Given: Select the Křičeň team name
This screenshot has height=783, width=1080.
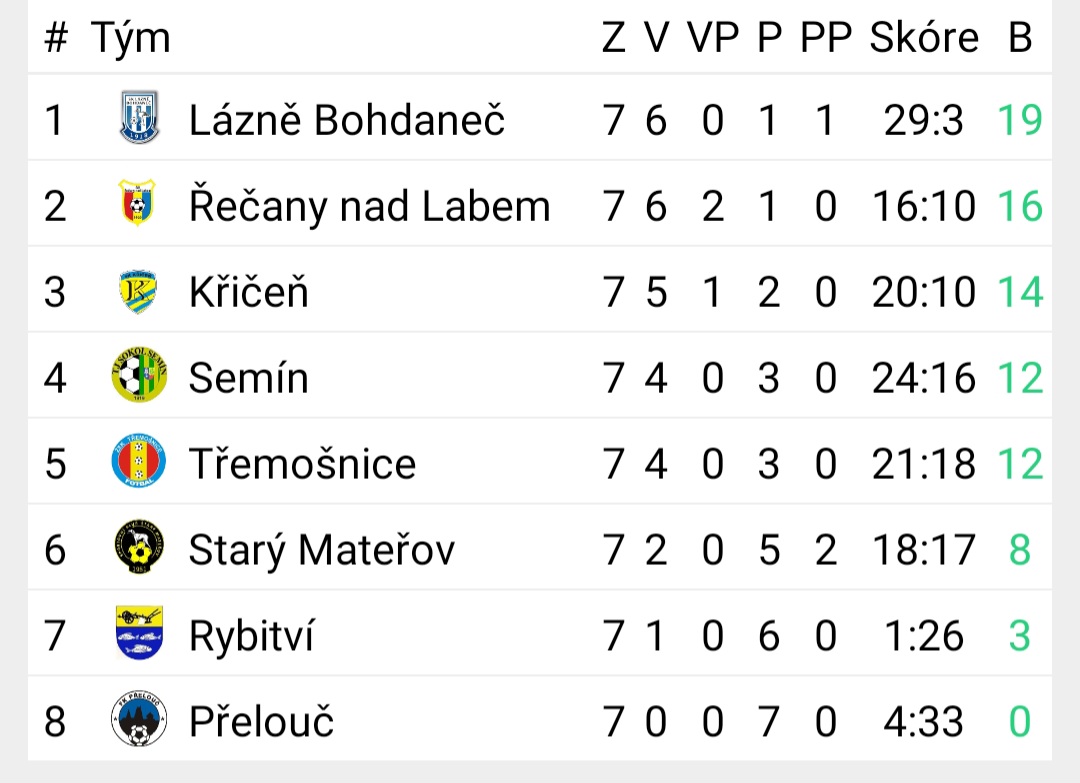Looking at the screenshot, I should pos(249,291).
